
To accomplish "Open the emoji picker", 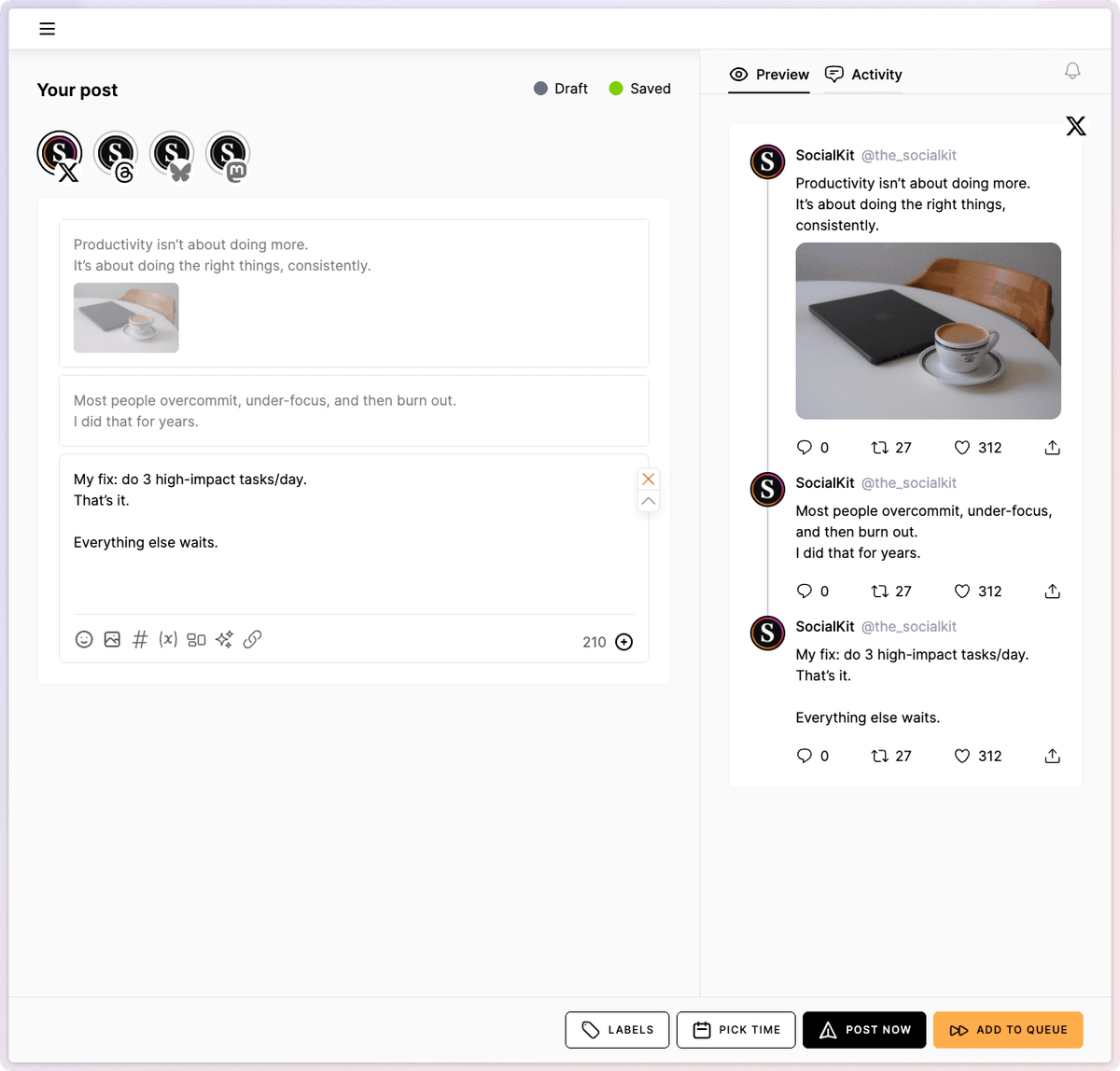I will [84, 640].
